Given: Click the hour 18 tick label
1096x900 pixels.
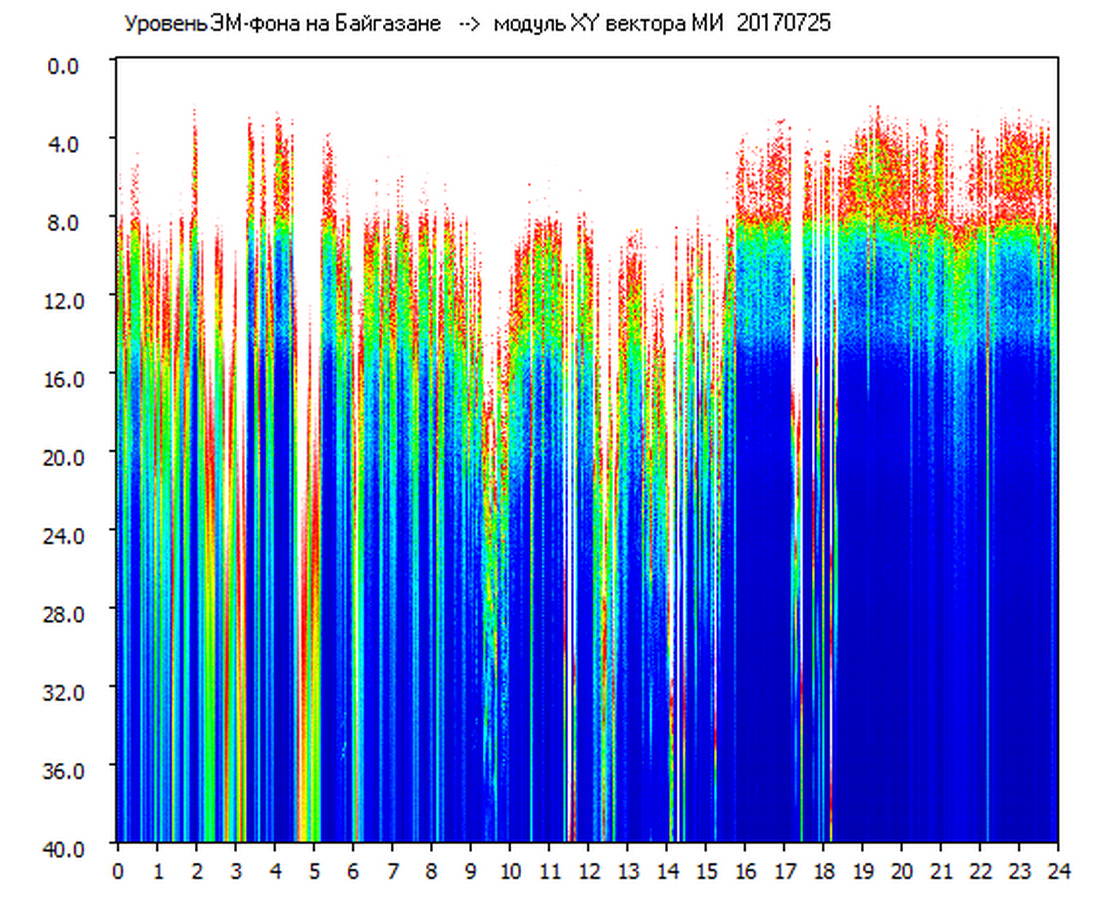Looking at the screenshot, I should [823, 871].
